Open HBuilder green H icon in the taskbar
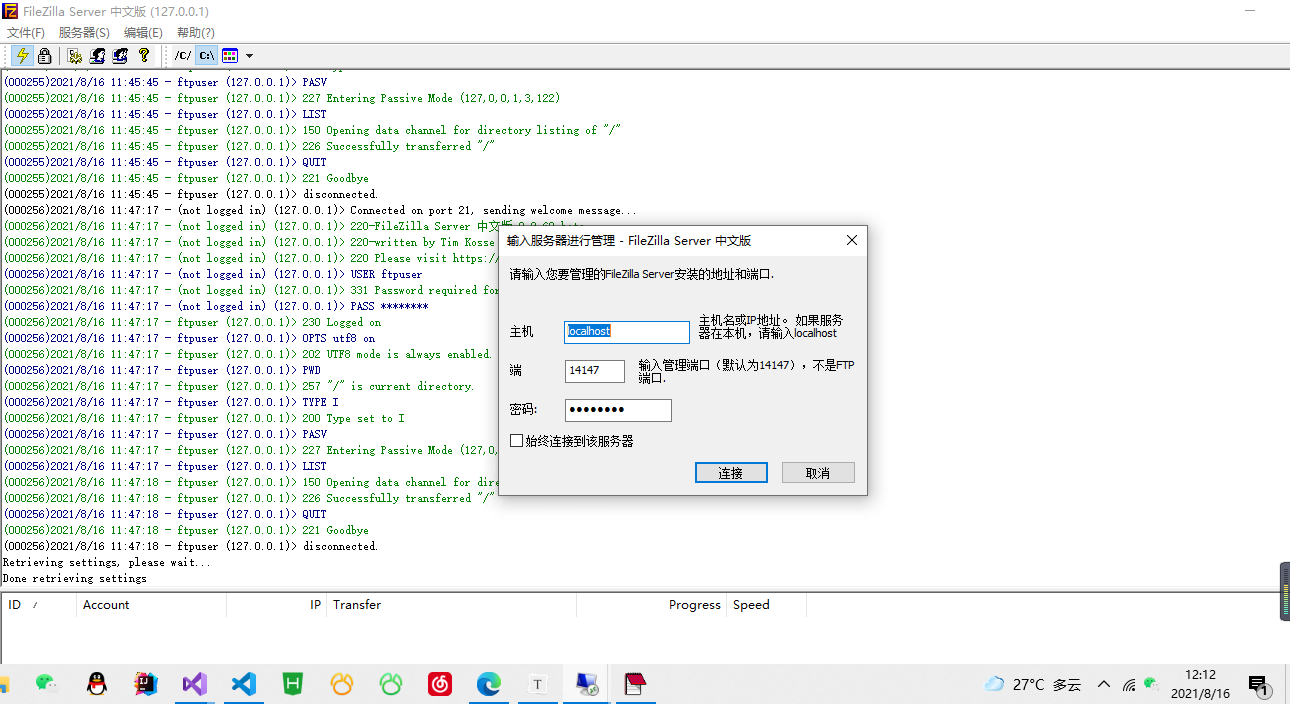Screen dimensions: 1290x704 click(x=293, y=685)
